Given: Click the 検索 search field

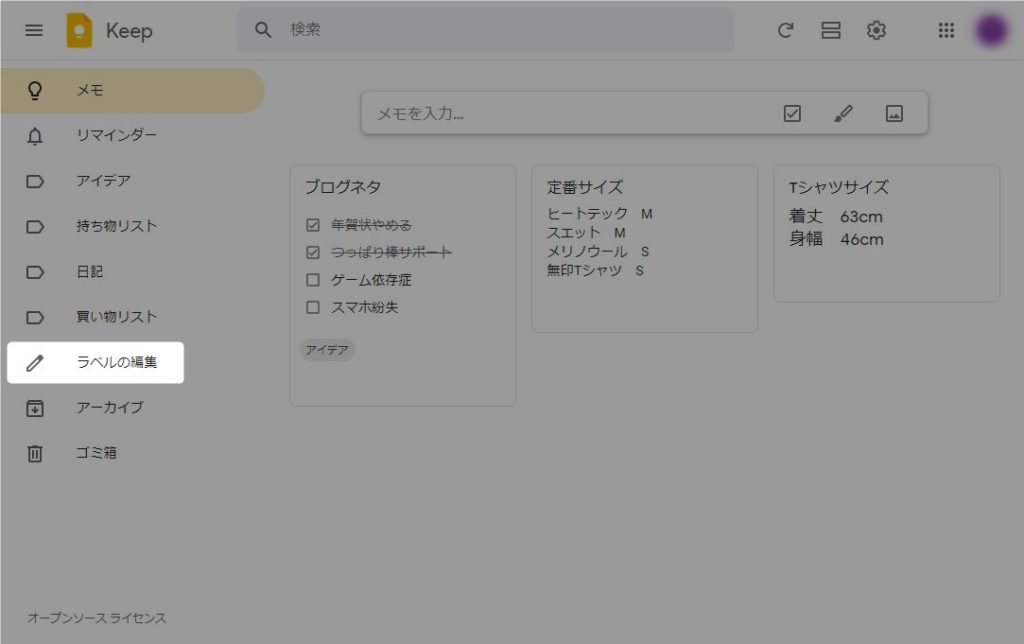Looking at the screenshot, I should [x=500, y=30].
